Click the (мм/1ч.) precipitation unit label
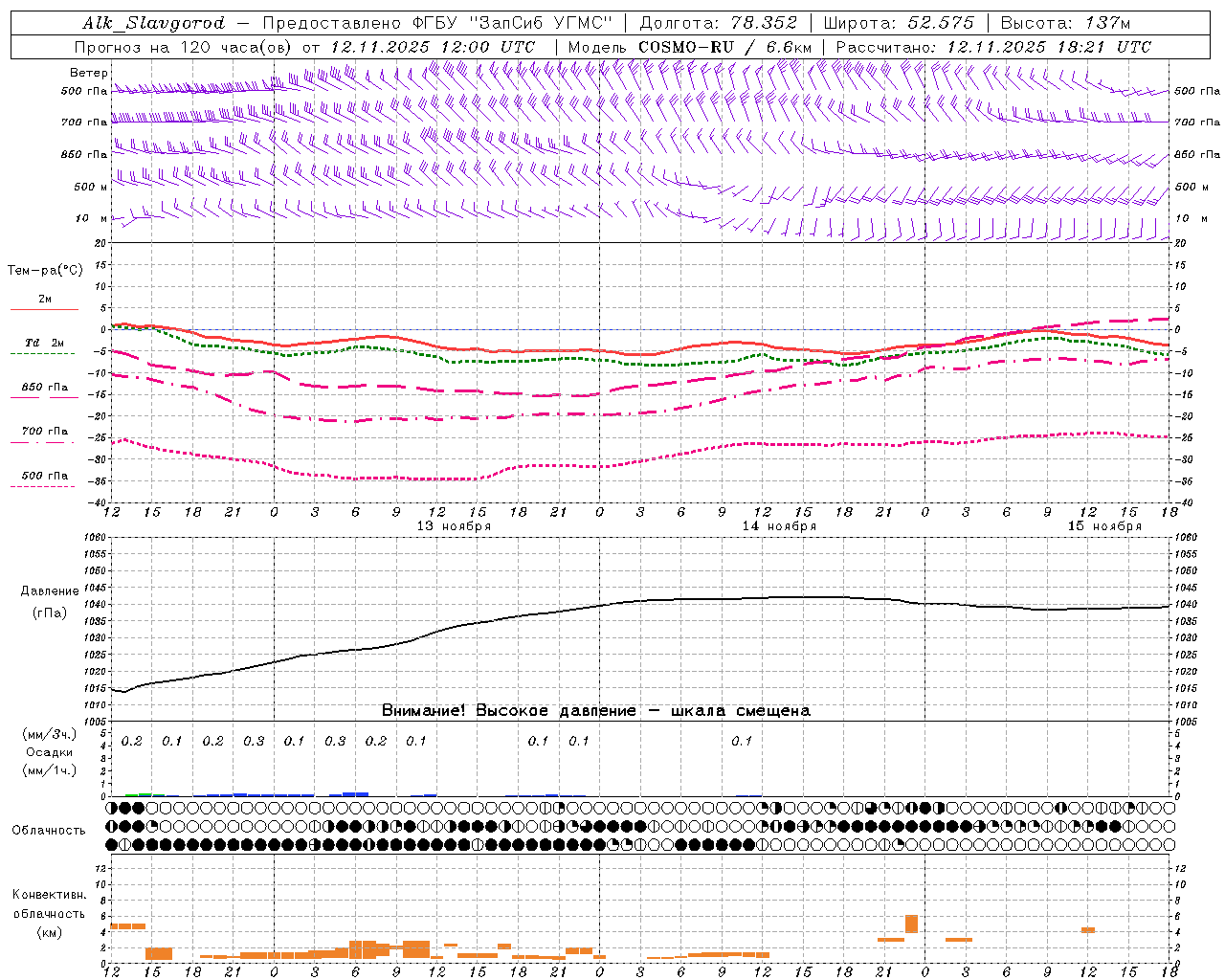 [50, 770]
